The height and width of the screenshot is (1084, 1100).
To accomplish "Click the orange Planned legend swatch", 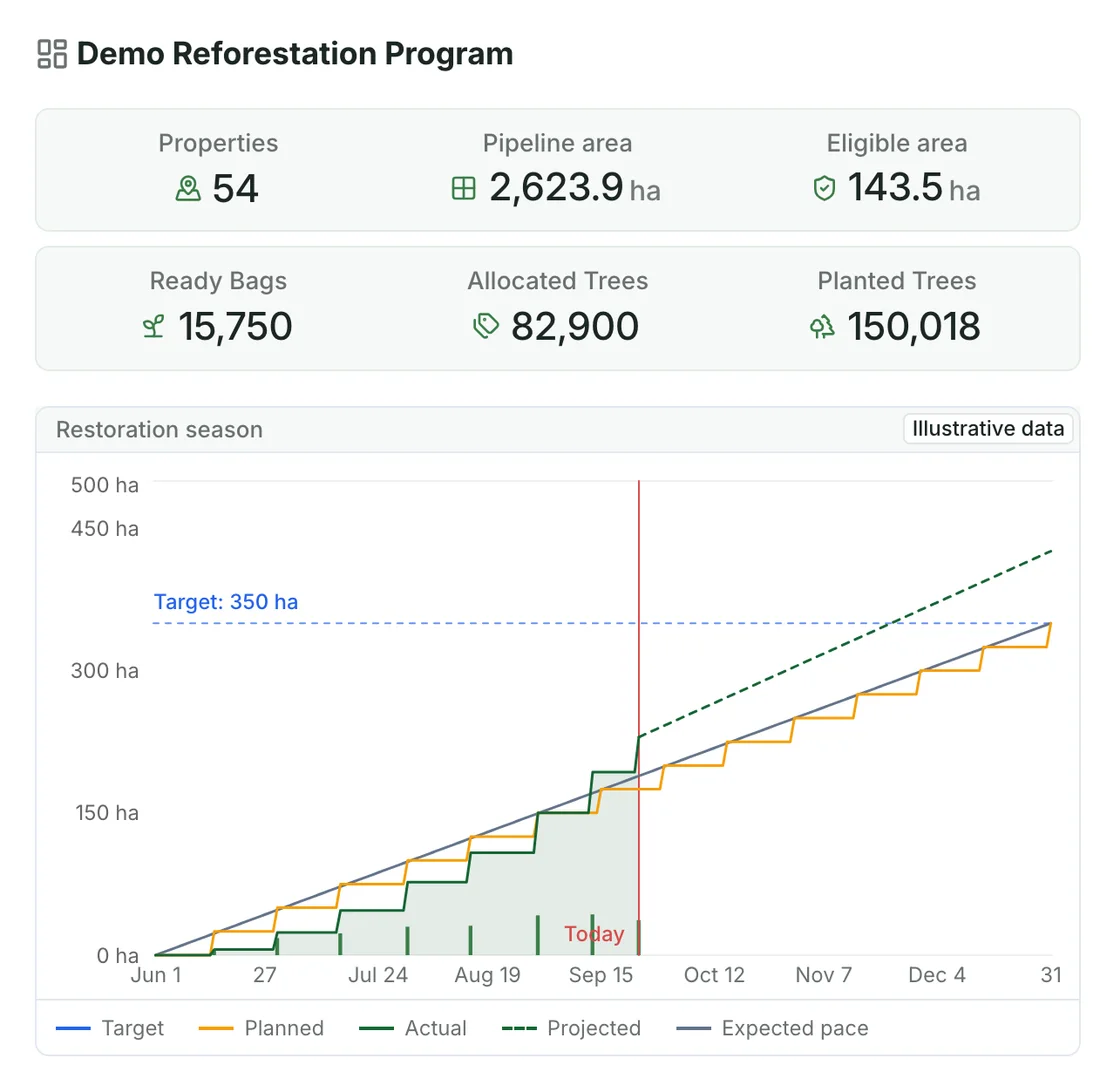I will [216, 1029].
